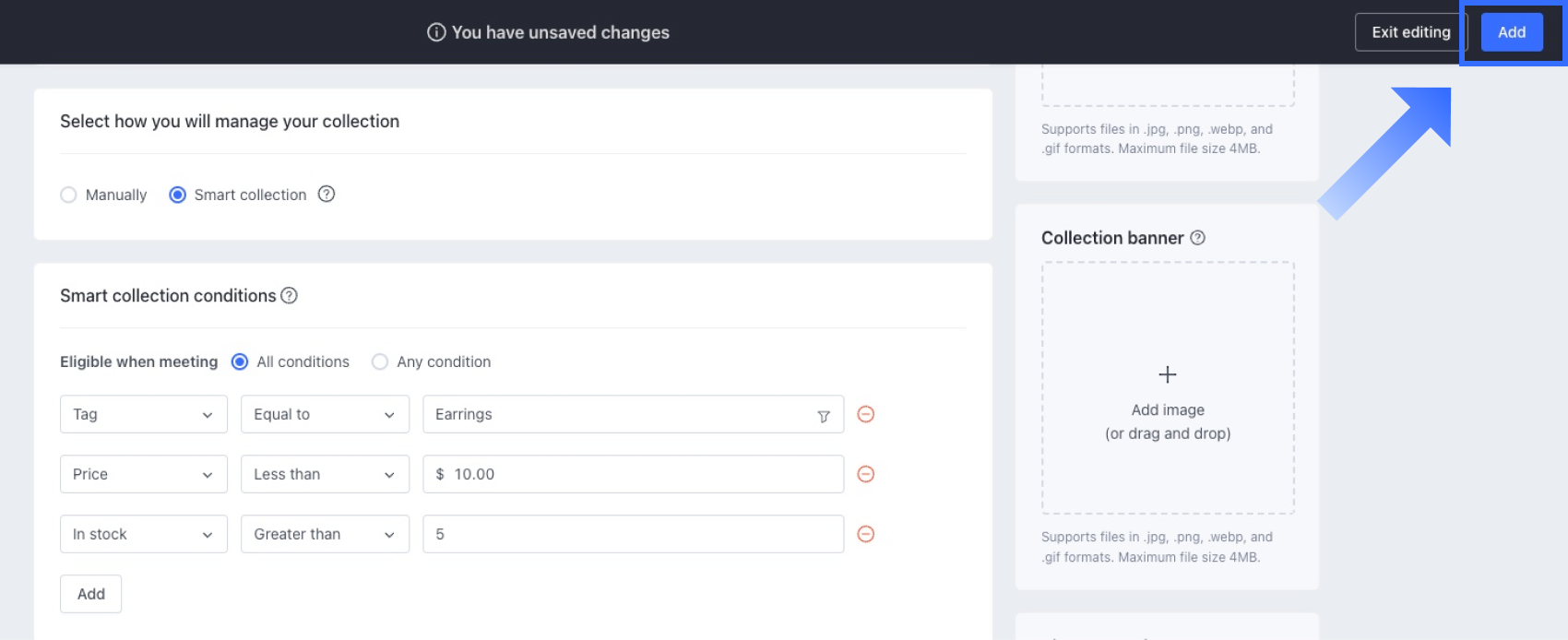Open Smart collection conditions help icon

pyautogui.click(x=289, y=296)
